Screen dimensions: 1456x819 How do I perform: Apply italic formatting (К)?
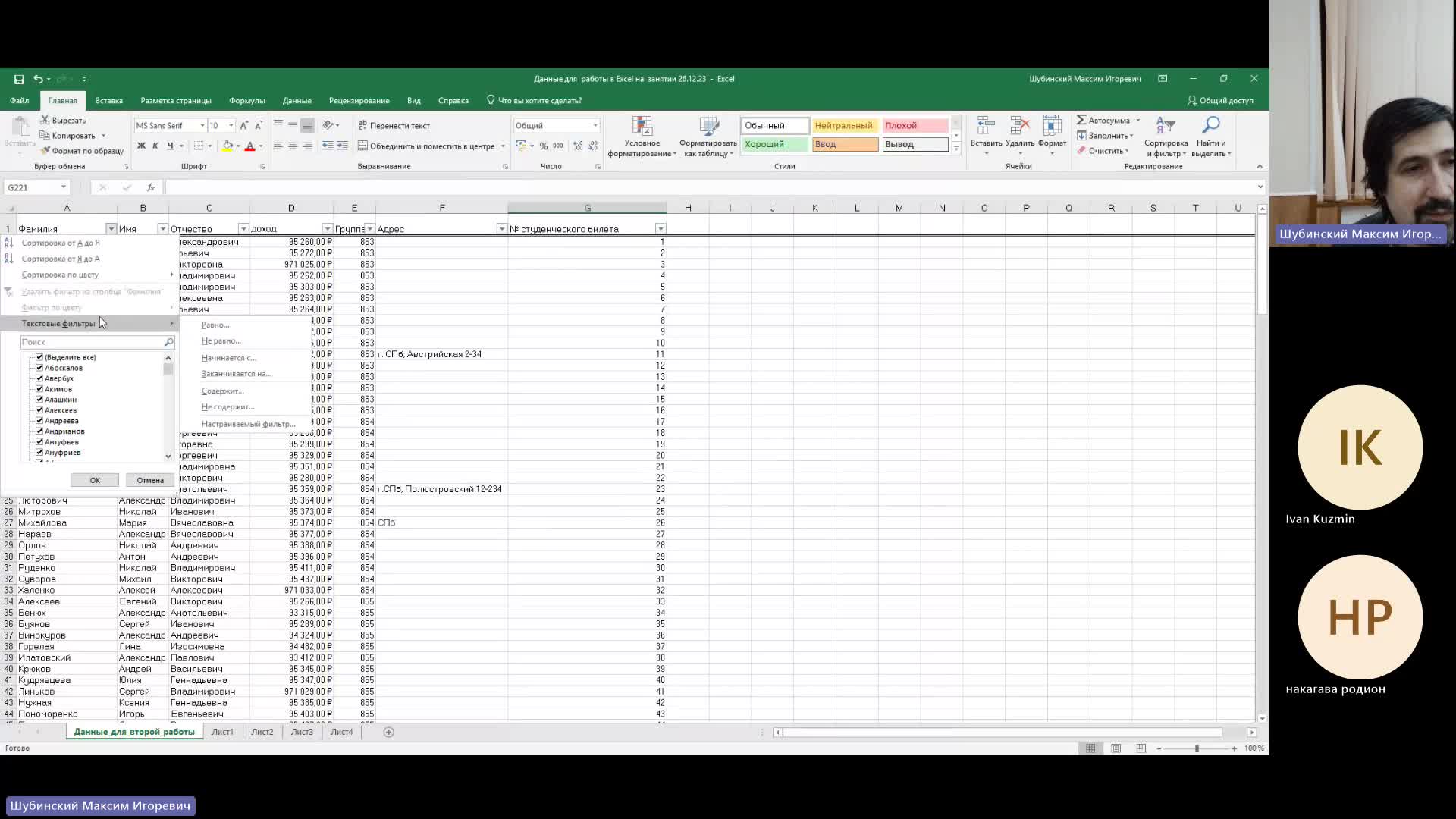coord(155,146)
